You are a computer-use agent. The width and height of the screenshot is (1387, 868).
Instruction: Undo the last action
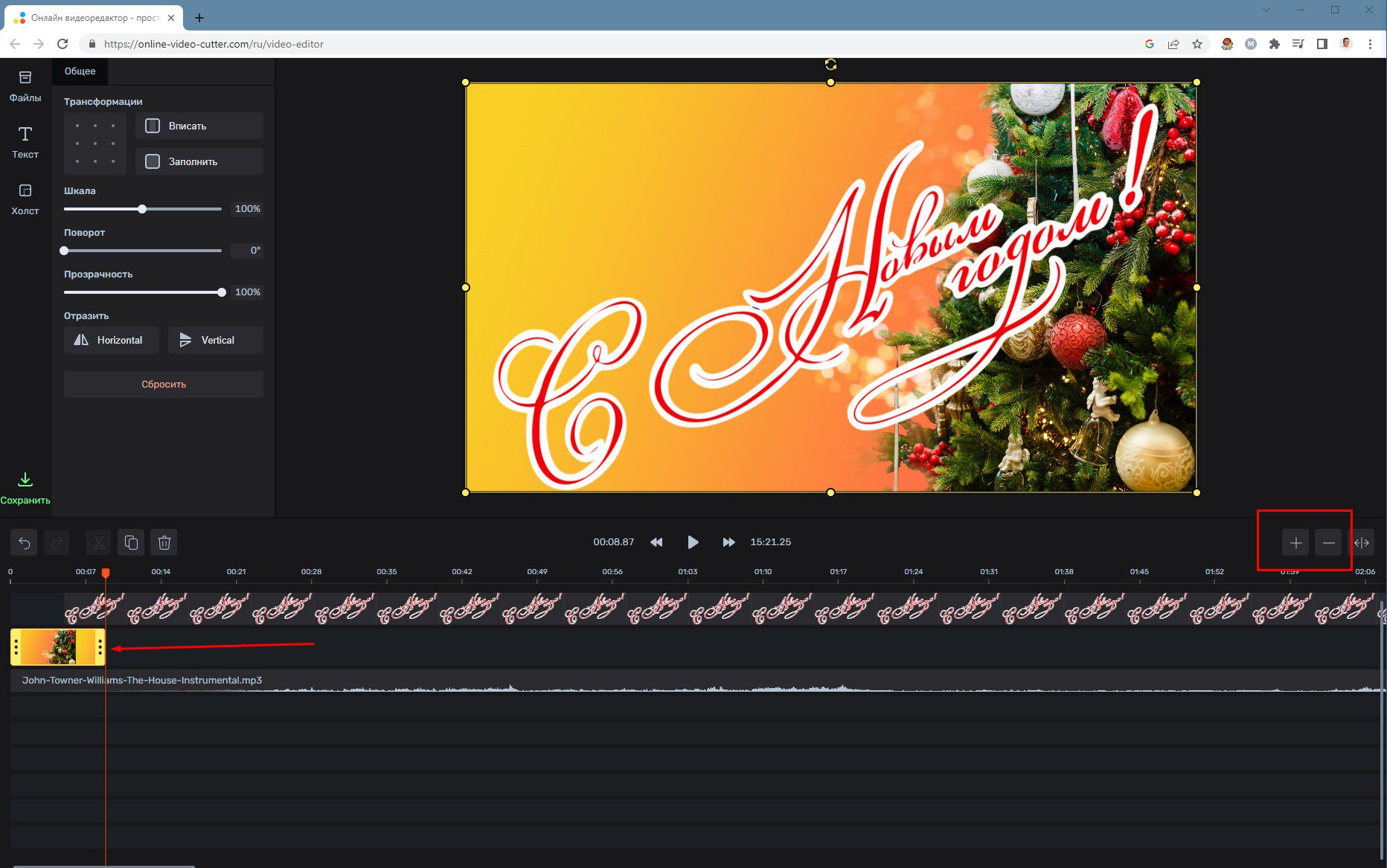pyautogui.click(x=24, y=543)
